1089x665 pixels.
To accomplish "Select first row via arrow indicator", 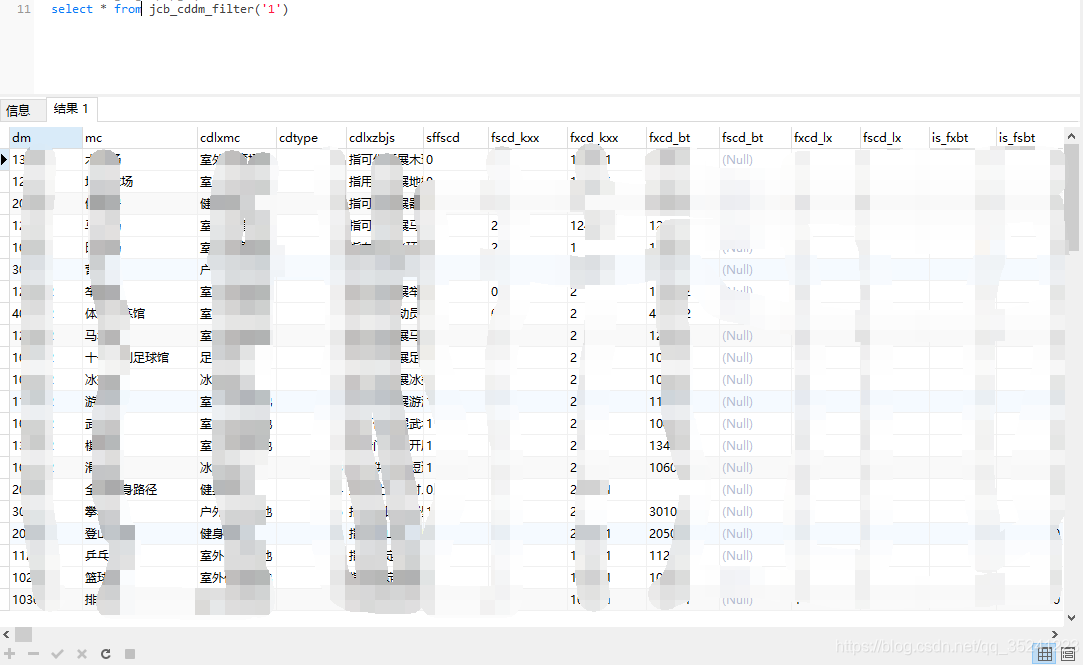I will 4,160.
